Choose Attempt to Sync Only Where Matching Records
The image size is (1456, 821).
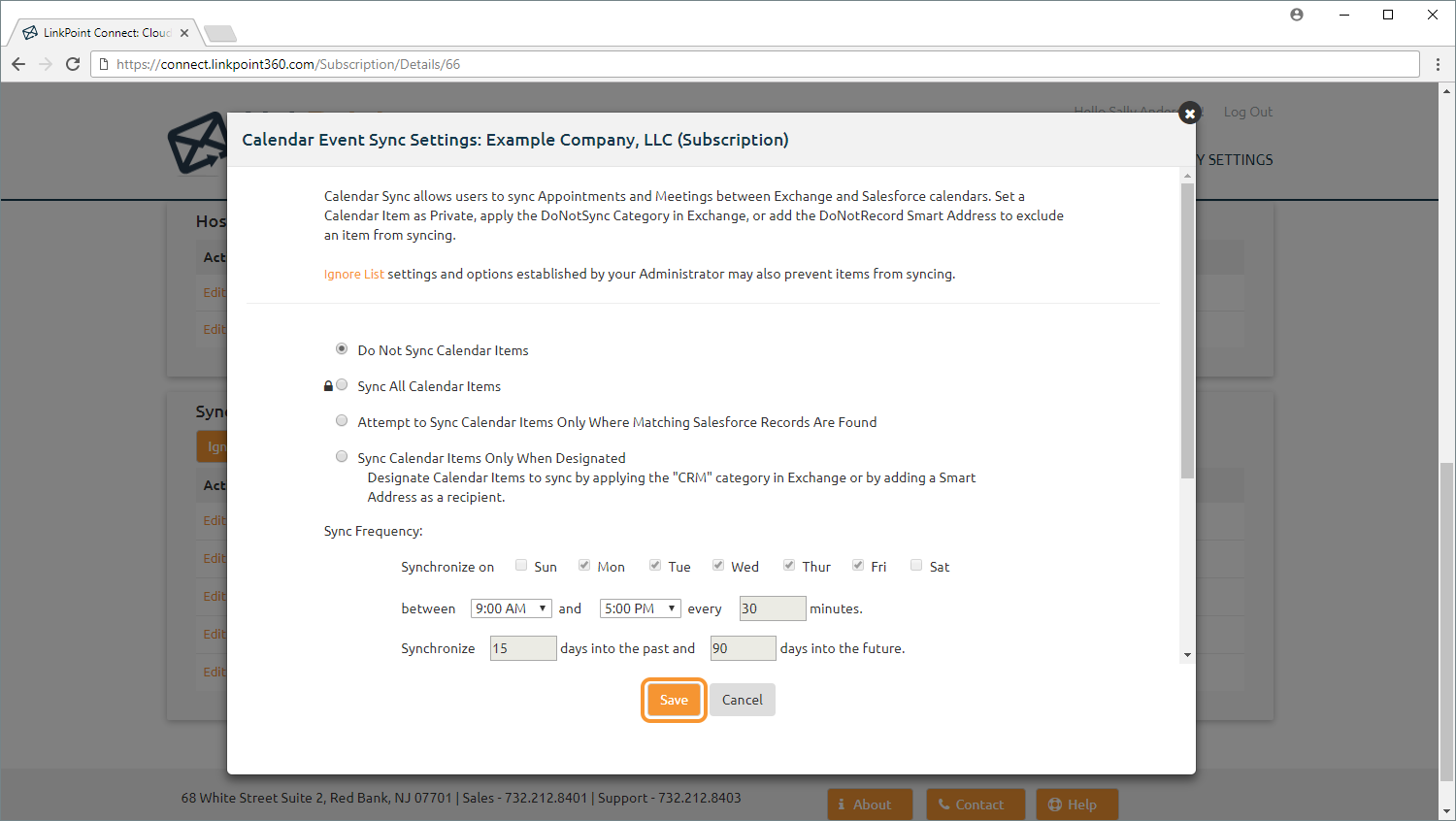(342, 420)
